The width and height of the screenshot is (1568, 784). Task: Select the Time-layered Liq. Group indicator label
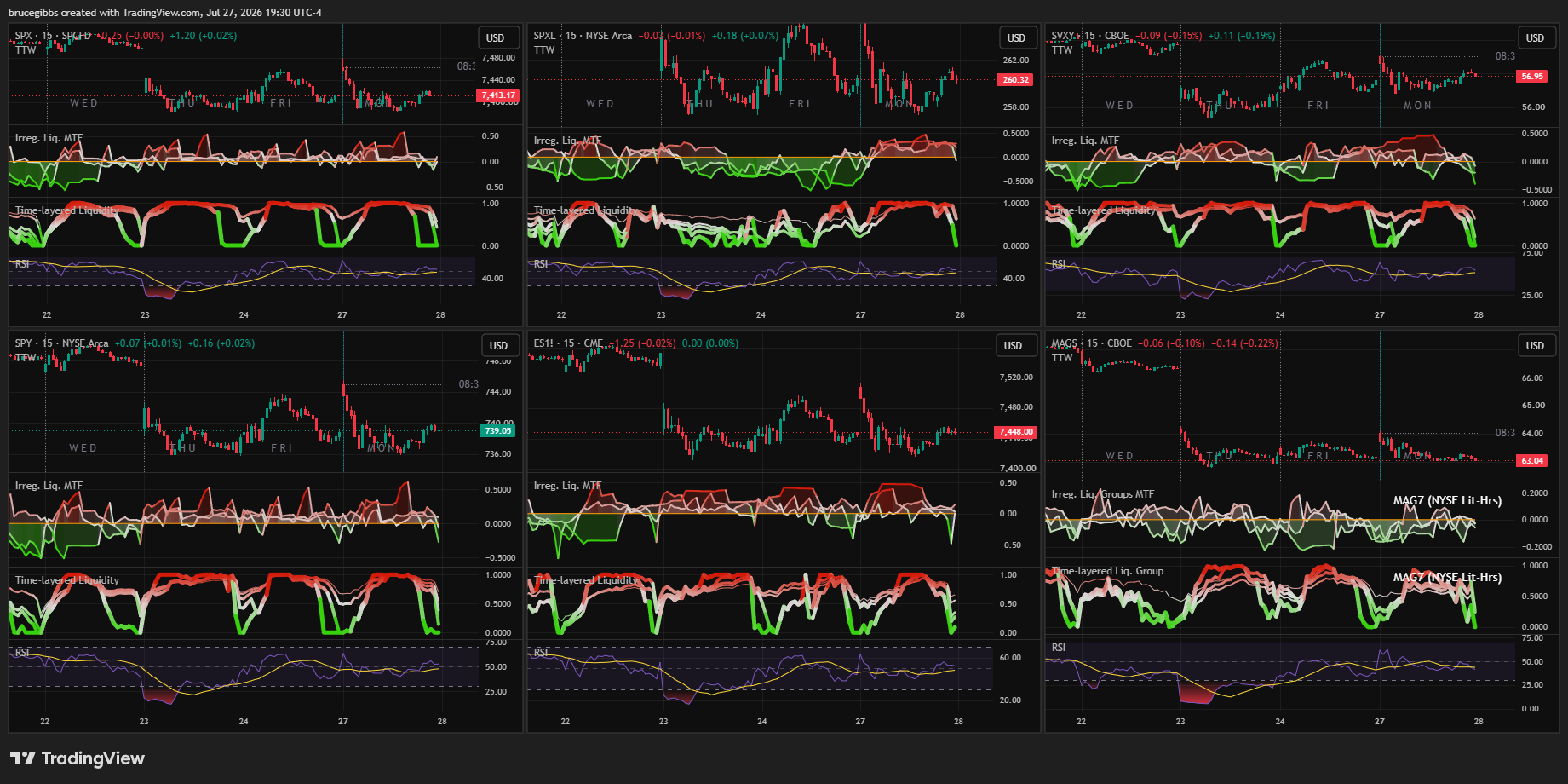click(1107, 571)
